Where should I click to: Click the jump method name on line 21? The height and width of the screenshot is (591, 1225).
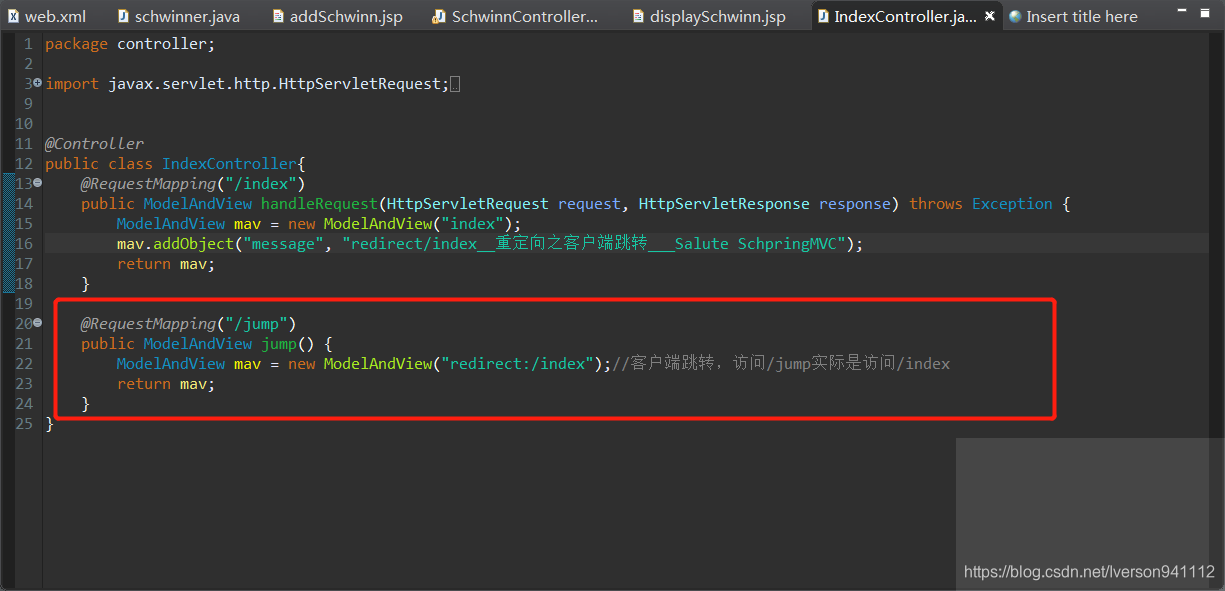[279, 344]
